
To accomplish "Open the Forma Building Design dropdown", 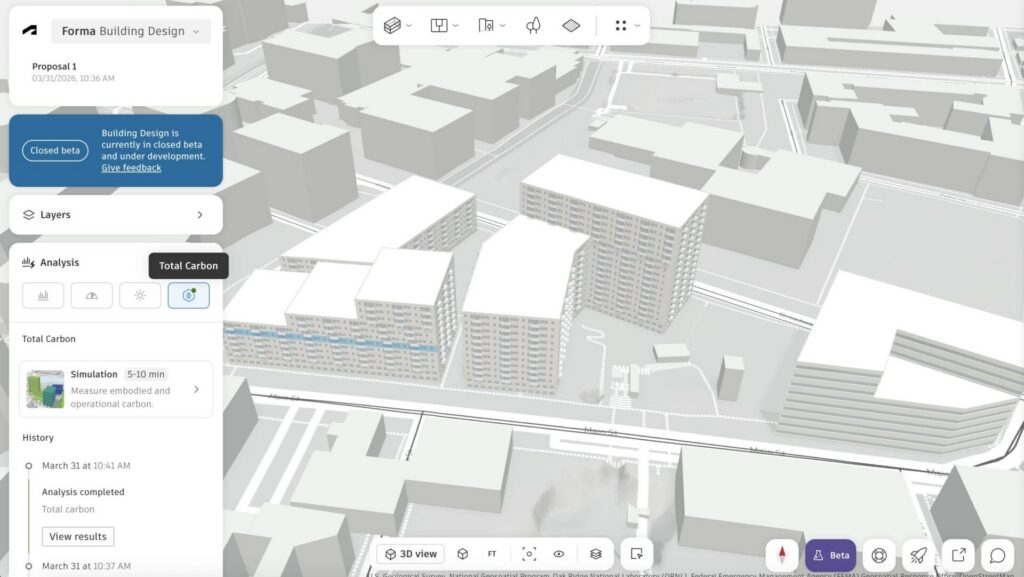I will coord(131,31).
